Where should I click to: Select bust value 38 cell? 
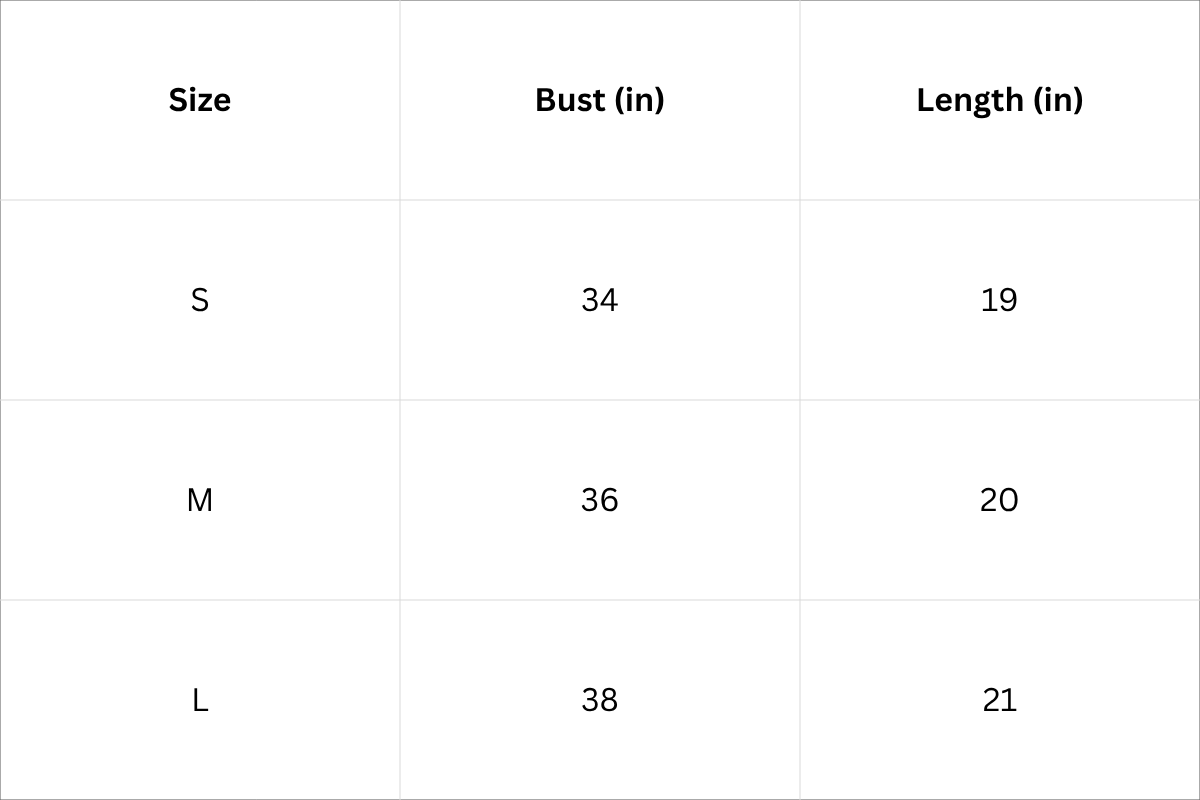[x=600, y=700]
